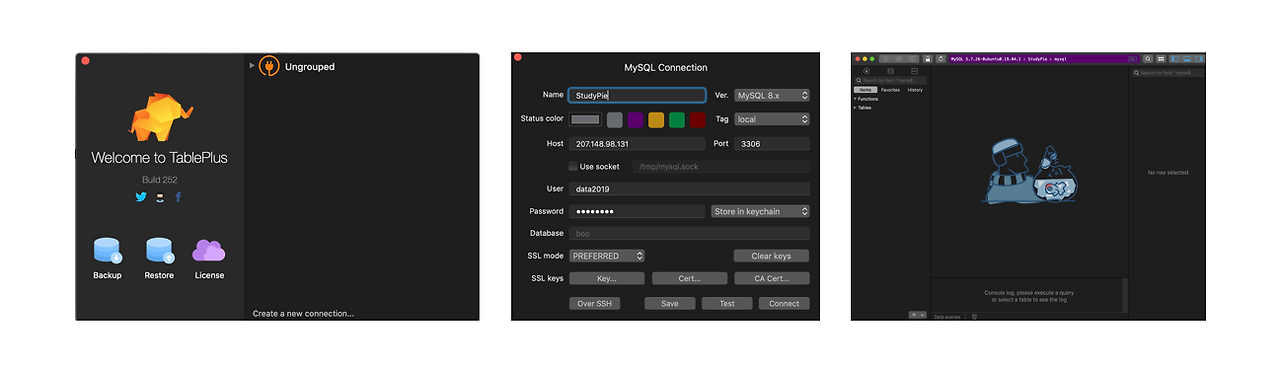This screenshot has height=373, width=1280.
Task: Click the sidebar Search for item field
Action: click(890, 80)
